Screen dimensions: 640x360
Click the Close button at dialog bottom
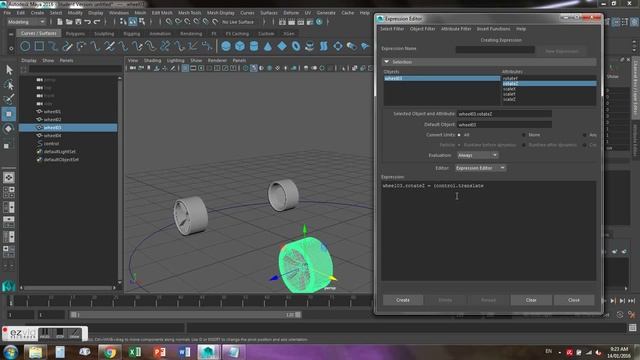(574, 300)
